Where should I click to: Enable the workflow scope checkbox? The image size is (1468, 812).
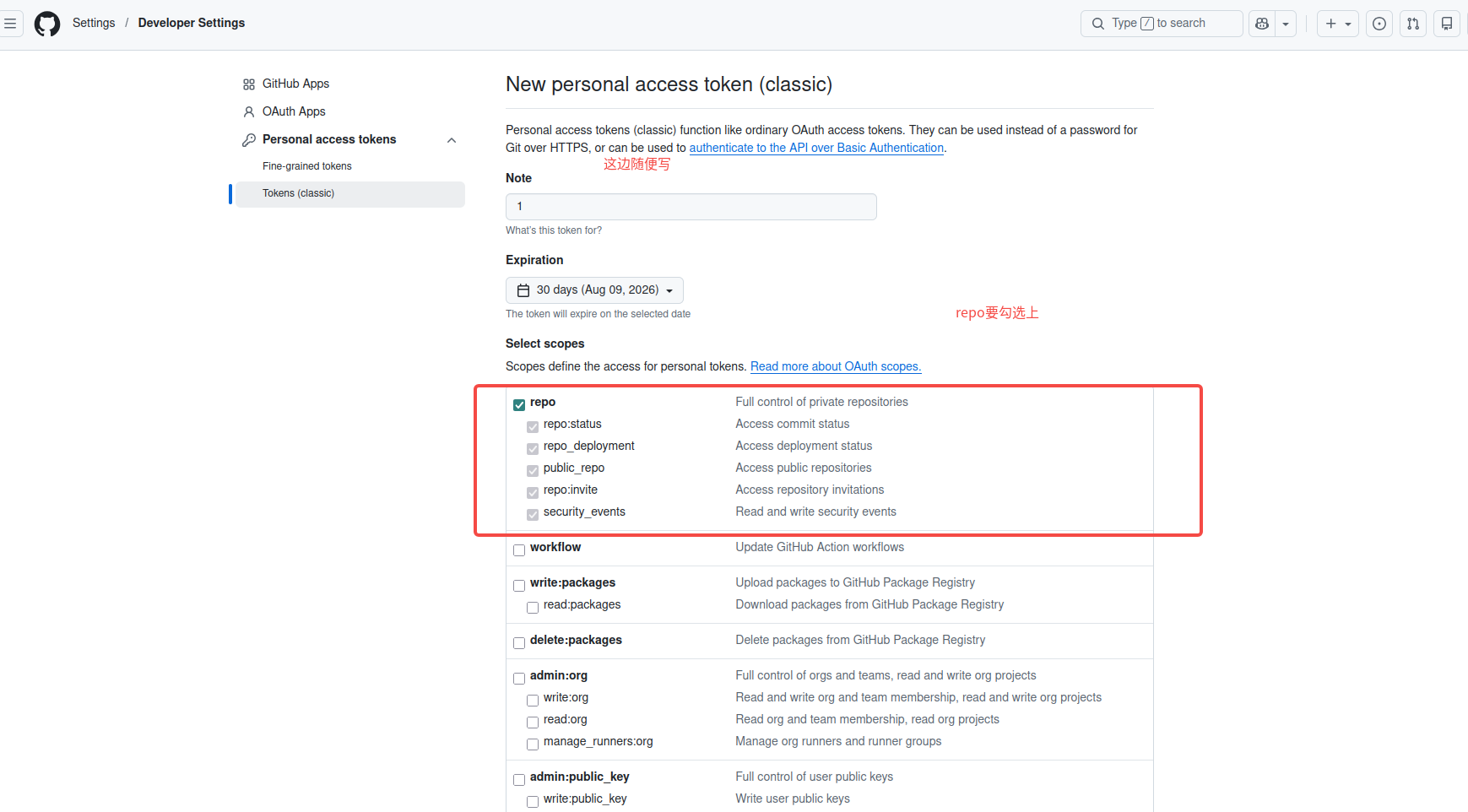(x=519, y=550)
